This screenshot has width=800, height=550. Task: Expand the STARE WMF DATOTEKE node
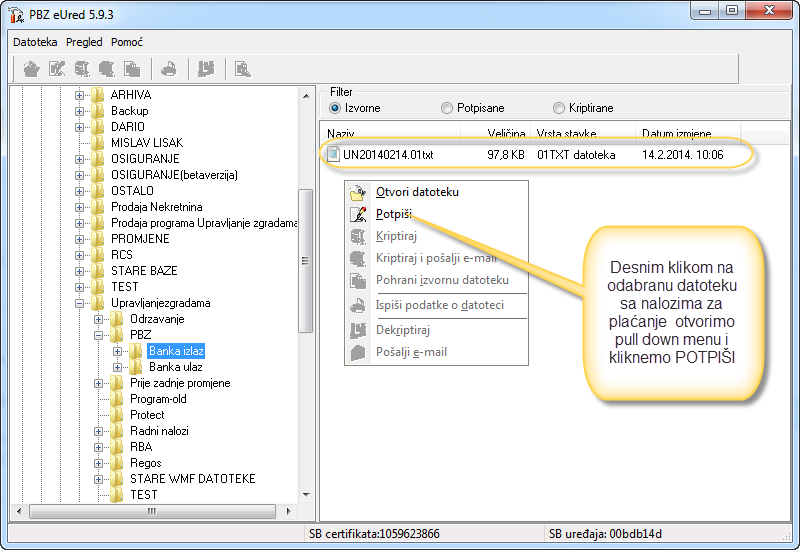pyautogui.click(x=98, y=479)
